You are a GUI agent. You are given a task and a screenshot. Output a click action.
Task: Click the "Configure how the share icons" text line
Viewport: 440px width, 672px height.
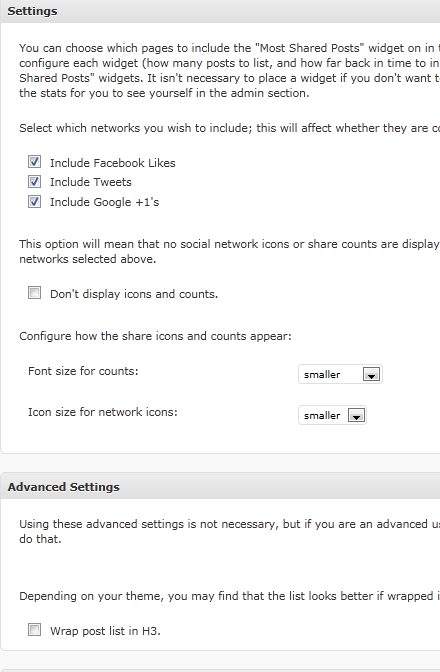pos(155,336)
